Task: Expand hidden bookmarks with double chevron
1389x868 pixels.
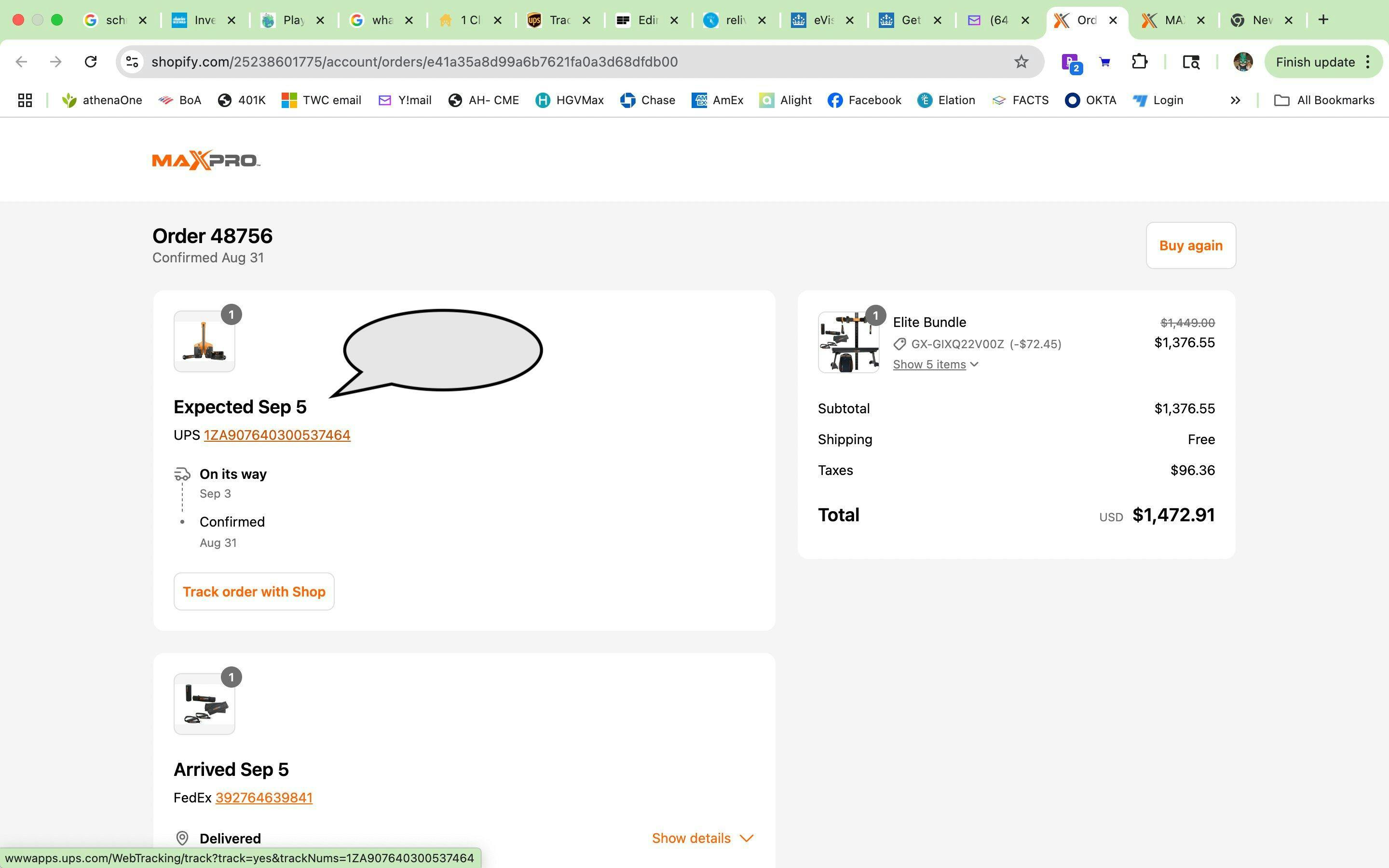Action: point(1235,100)
